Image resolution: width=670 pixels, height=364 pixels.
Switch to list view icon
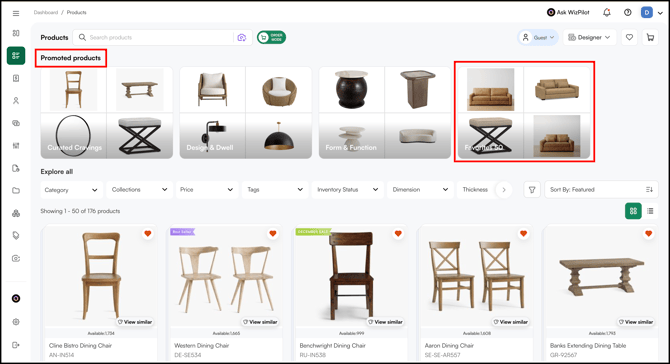coord(650,211)
